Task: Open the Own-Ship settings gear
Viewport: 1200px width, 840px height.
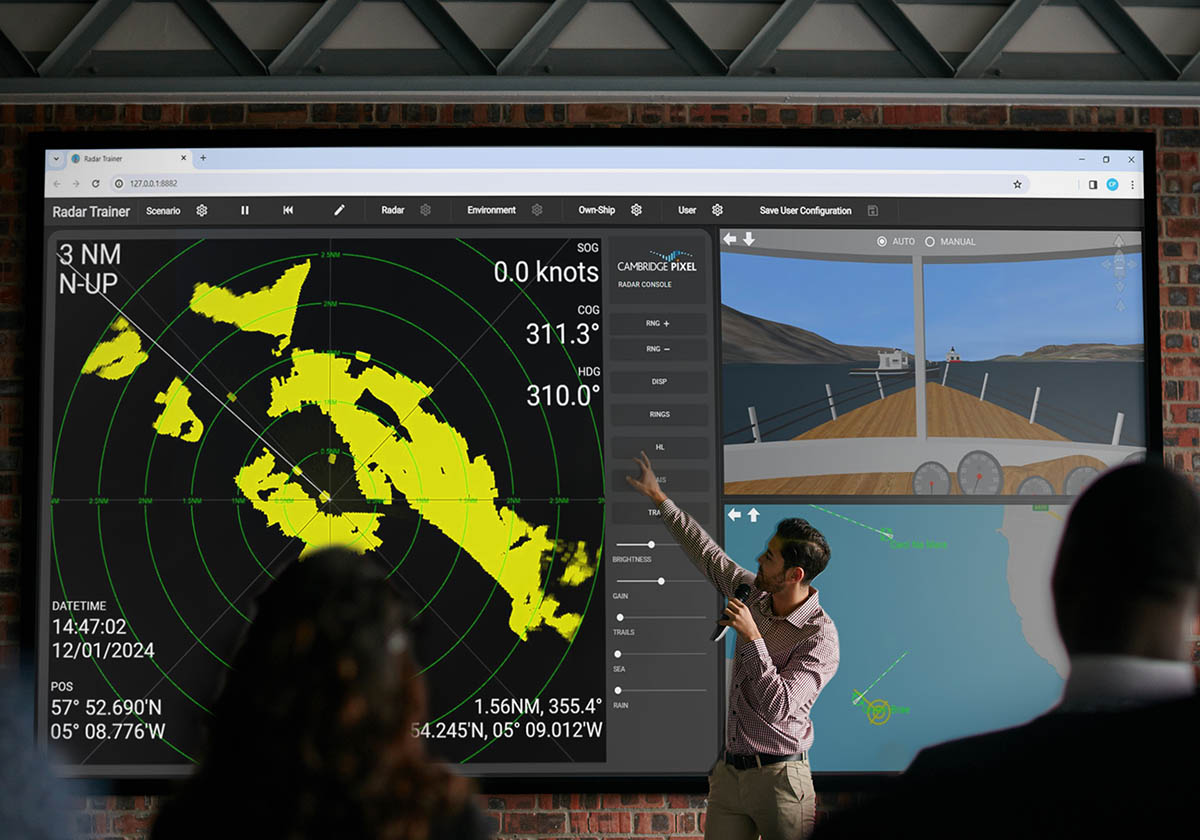Action: click(x=636, y=210)
